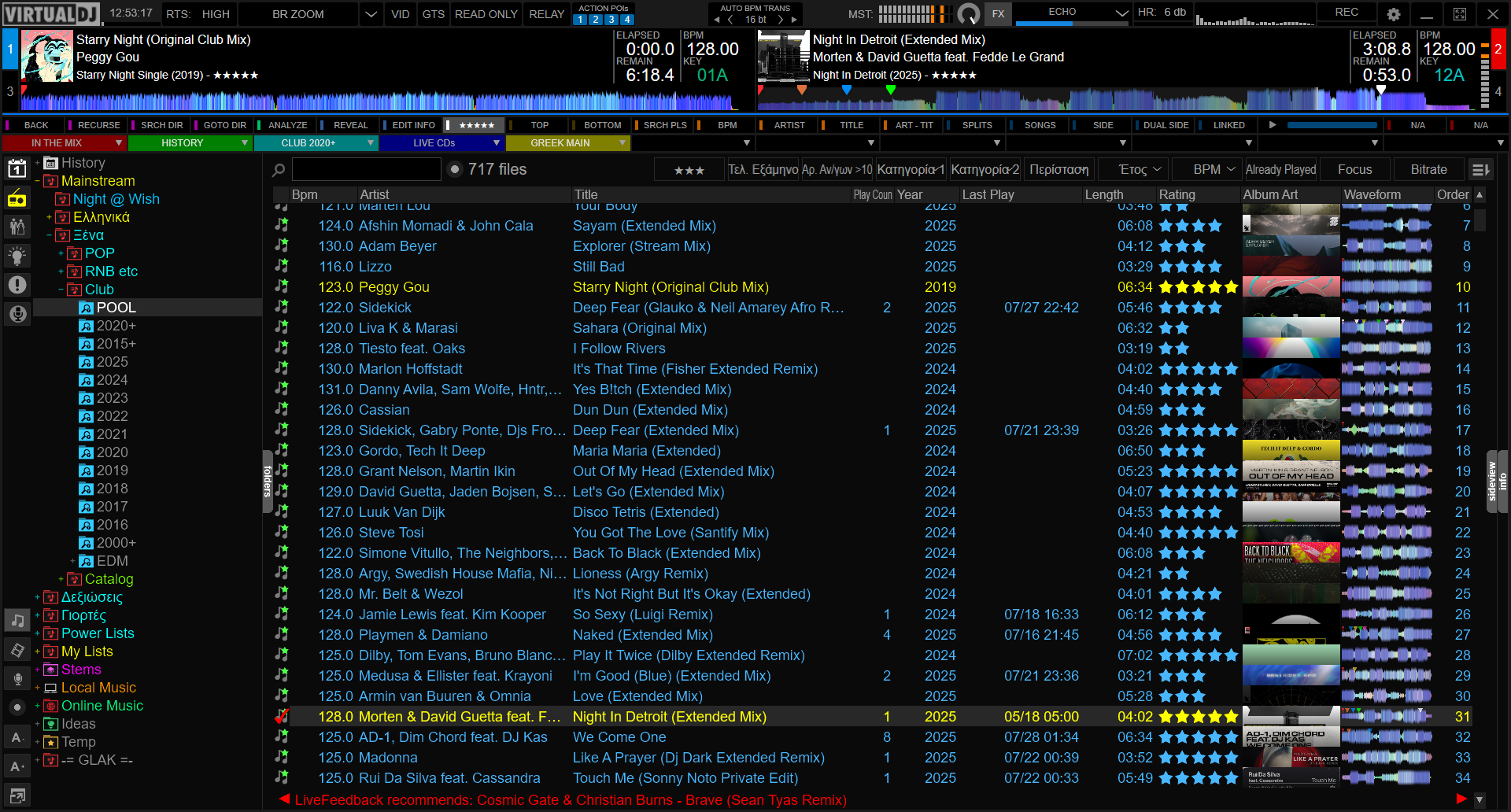This screenshot has height=812, width=1511.
Task: Click the calendar icon in left sidebar
Action: click(x=17, y=168)
